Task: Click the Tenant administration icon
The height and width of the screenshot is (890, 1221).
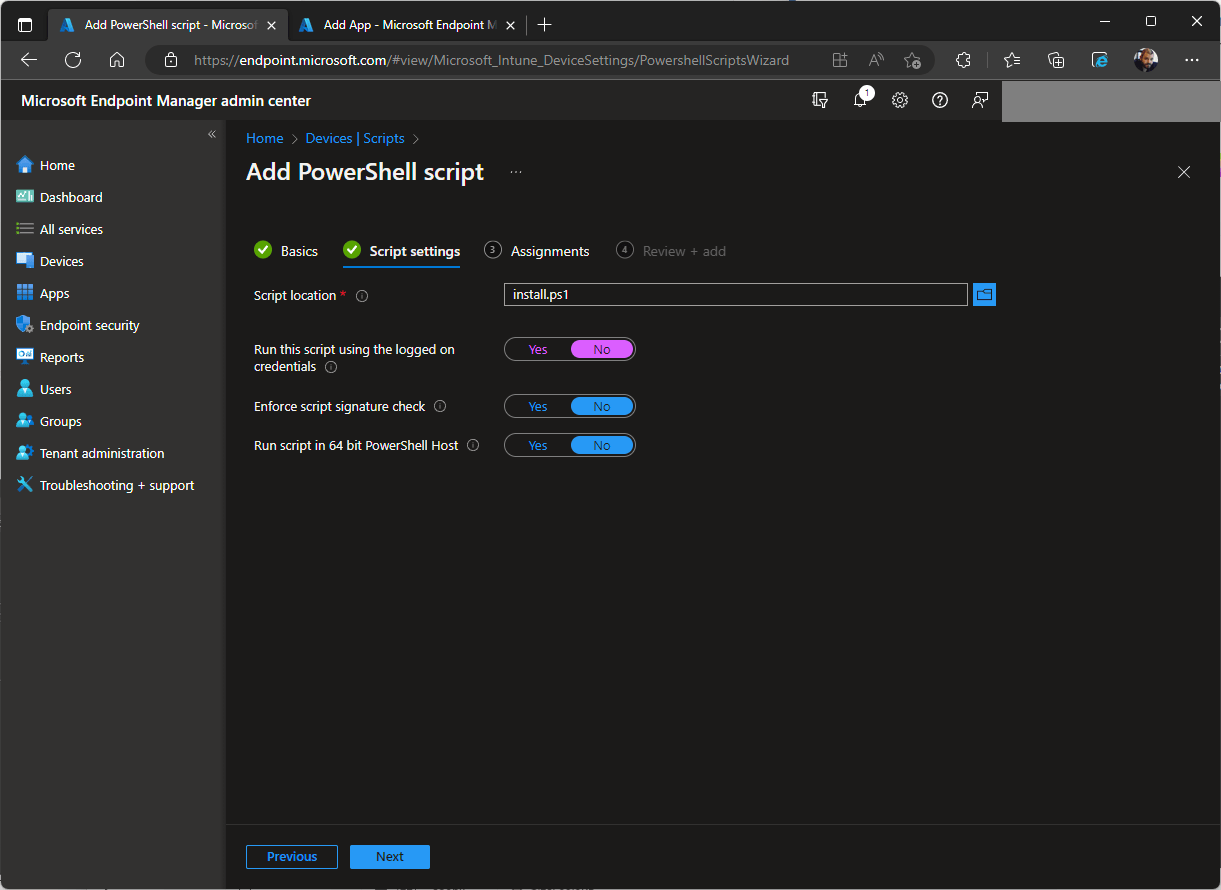Action: (25, 453)
